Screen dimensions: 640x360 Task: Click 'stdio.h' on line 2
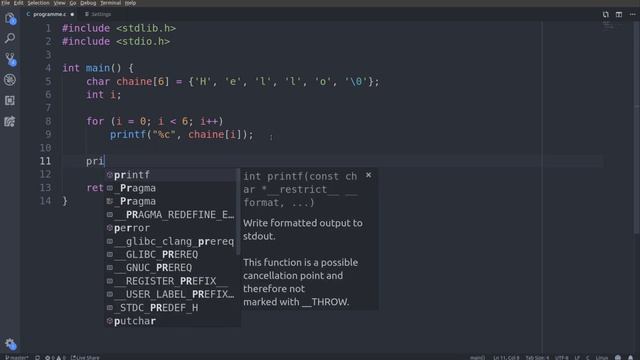click(143, 42)
